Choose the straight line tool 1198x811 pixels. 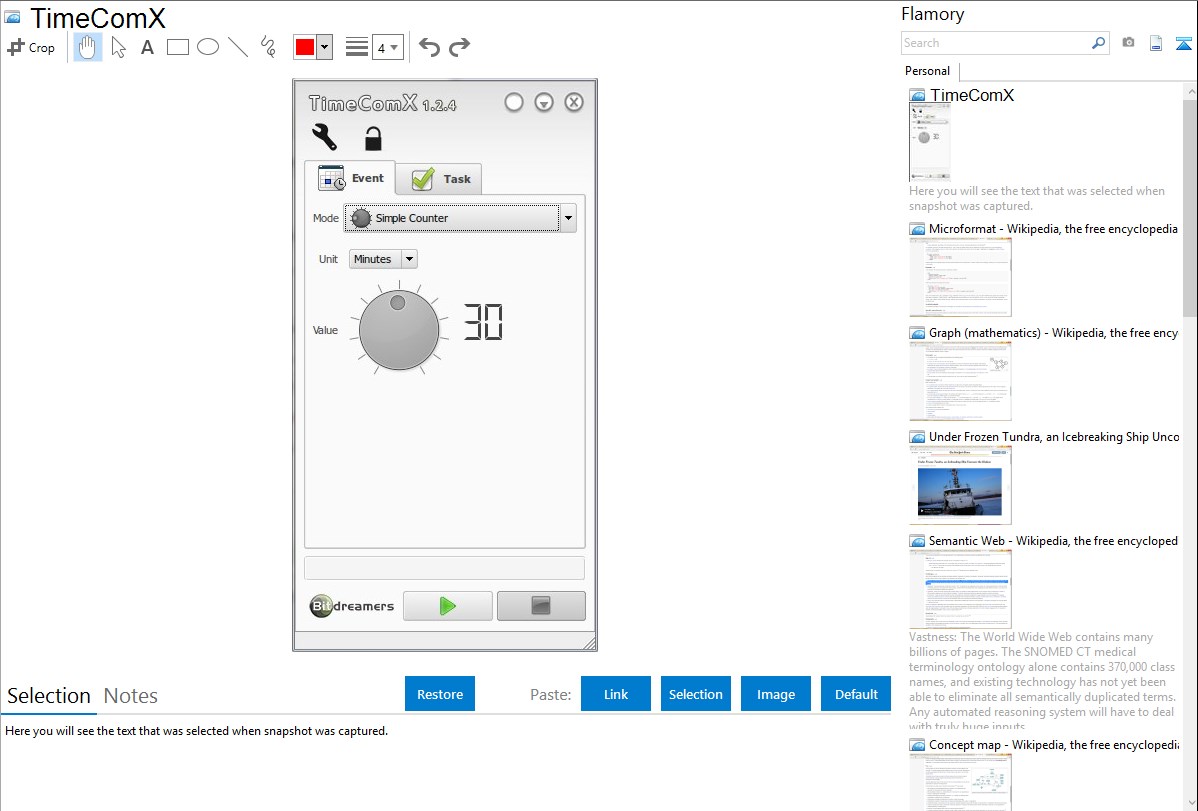(x=238, y=47)
